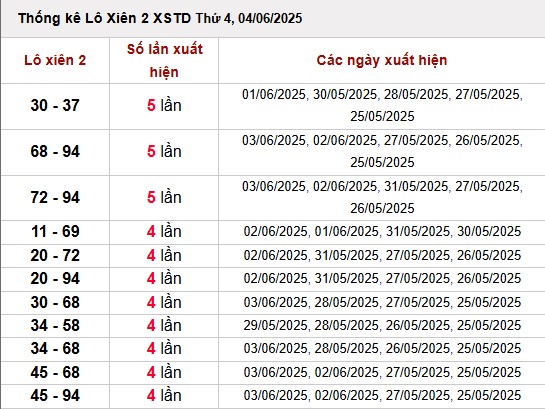Select the pair 30 - 37 cell
The width and height of the screenshot is (545, 409).
tap(55, 106)
